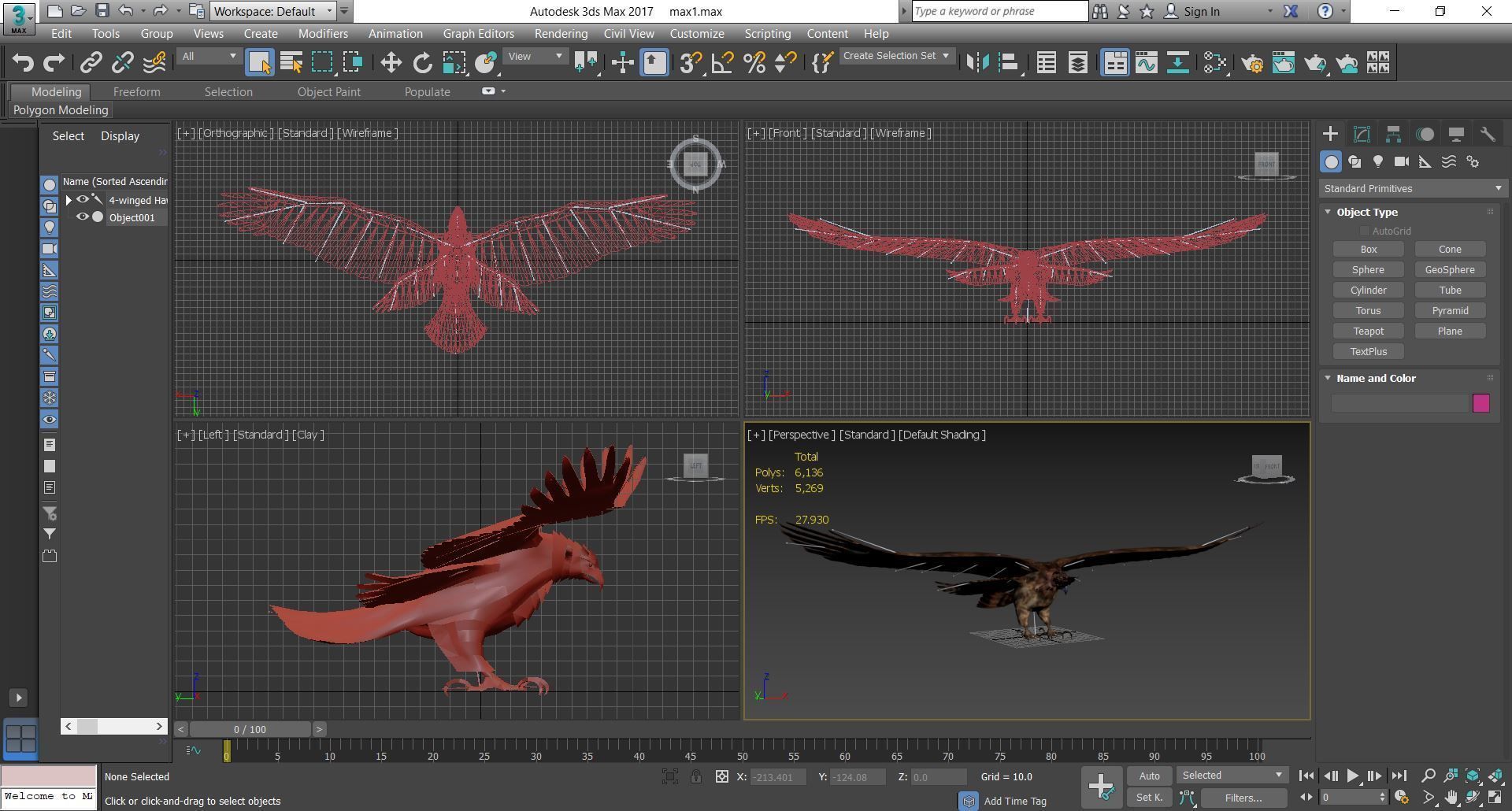Click the Unlink Selection icon
Image resolution: width=1512 pixels, height=811 pixels.
coord(122,62)
